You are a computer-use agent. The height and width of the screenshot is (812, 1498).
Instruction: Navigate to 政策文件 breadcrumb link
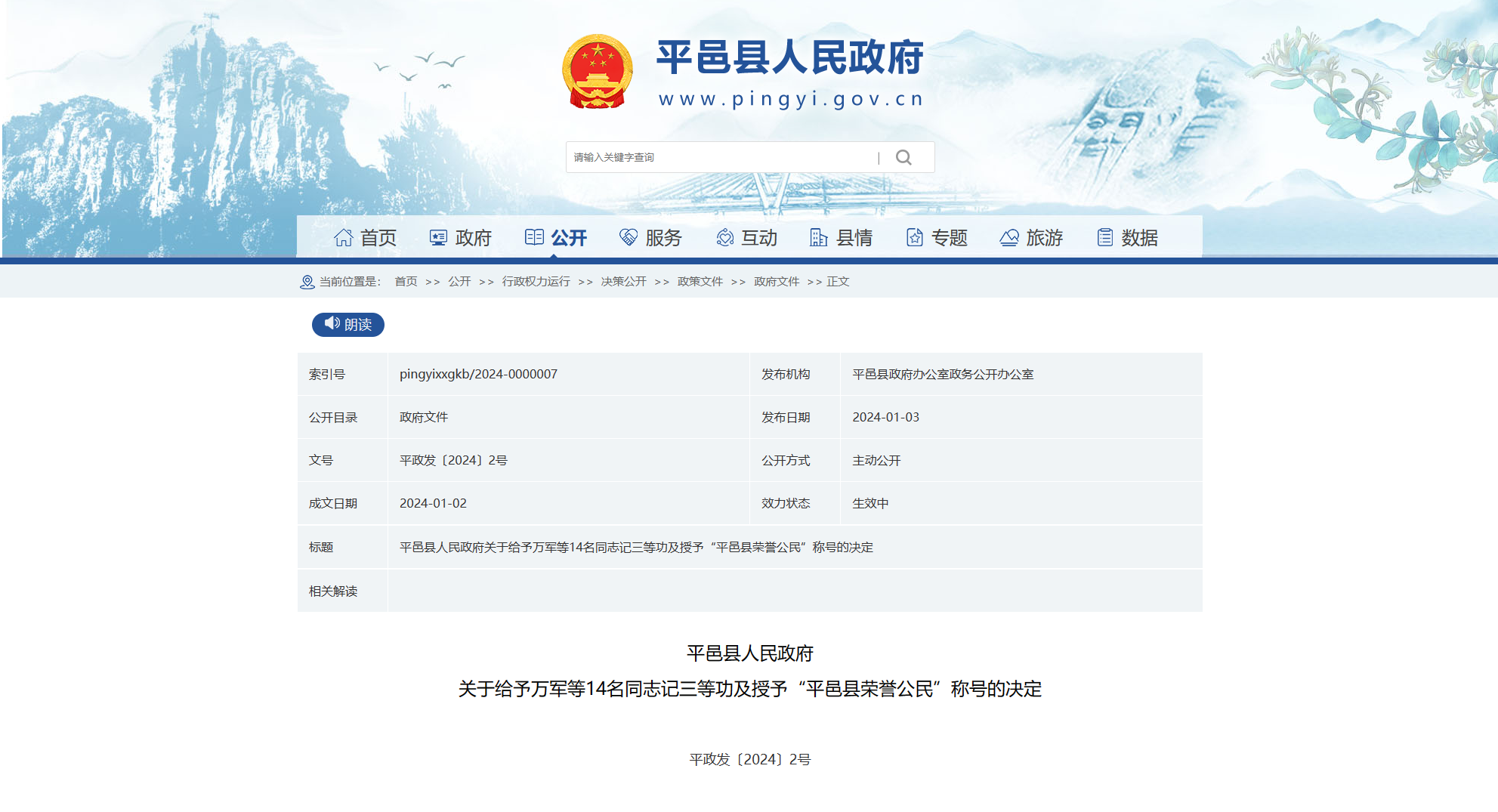(700, 282)
